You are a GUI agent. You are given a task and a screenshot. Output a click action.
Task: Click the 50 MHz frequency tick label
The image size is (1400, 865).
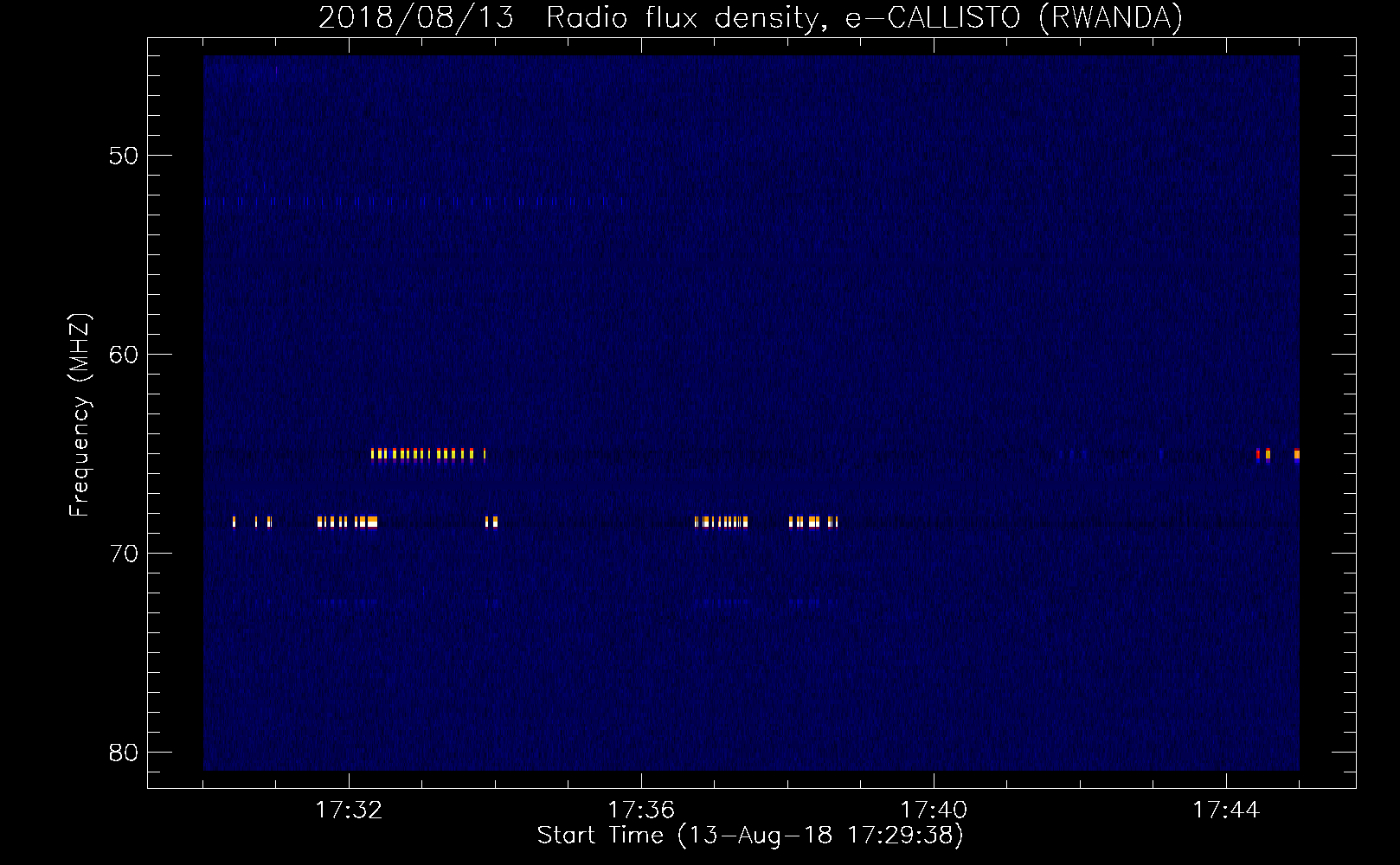point(124,156)
